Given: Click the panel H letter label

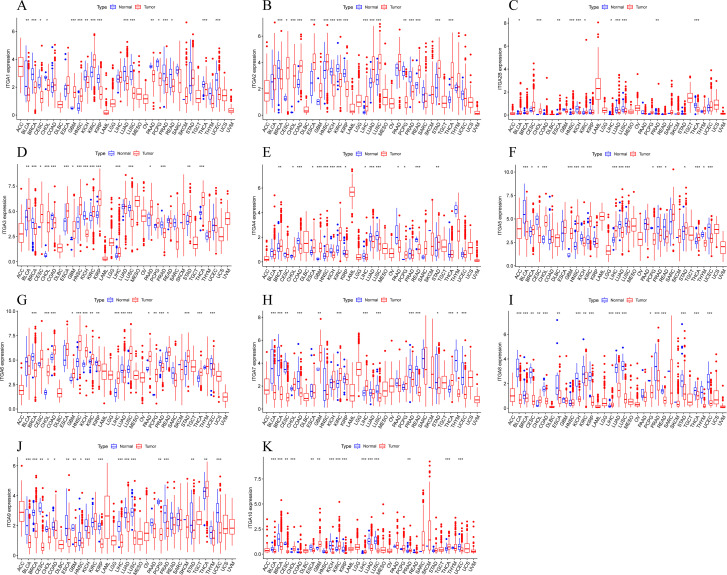Looking at the screenshot, I should 266,298.
